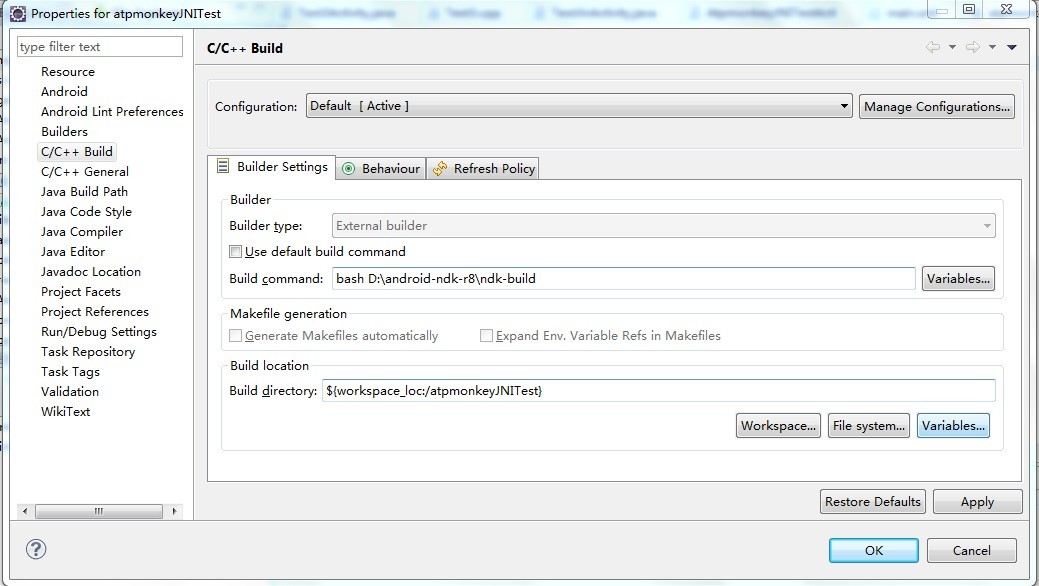Viewport: 1039px width, 586px height.
Task: Click the Builder Settings tab icon
Action: coord(223,166)
